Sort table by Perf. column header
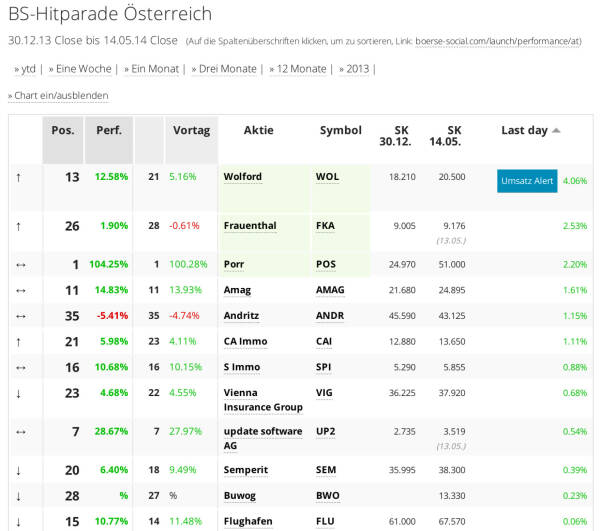This screenshot has height=531, width=600. point(108,131)
